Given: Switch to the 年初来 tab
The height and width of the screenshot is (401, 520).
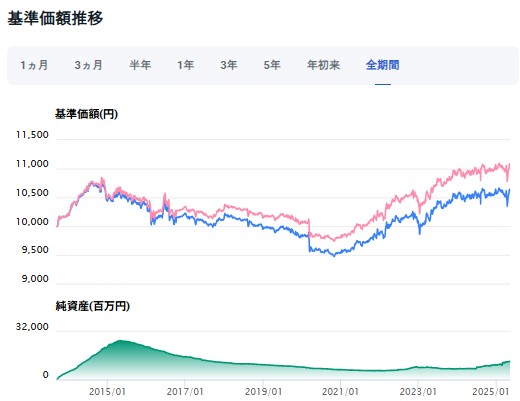Looking at the screenshot, I should point(323,65).
